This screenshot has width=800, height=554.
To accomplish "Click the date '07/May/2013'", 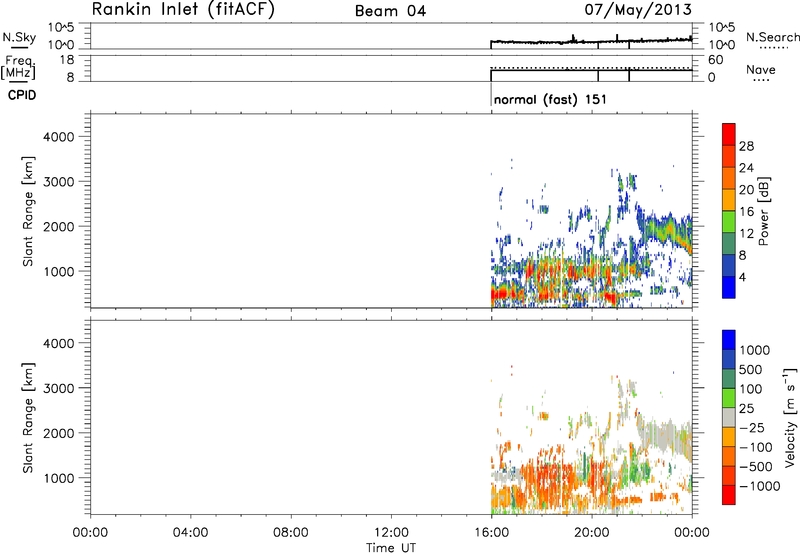I will click(x=638, y=9).
